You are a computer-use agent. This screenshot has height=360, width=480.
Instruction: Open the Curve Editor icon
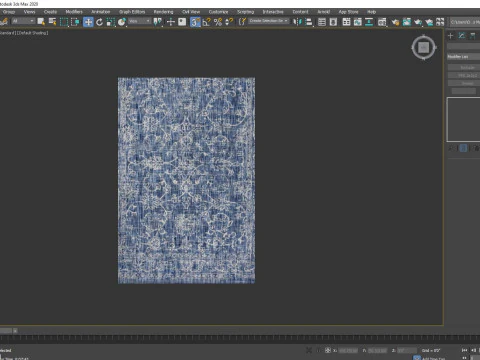coord(358,22)
